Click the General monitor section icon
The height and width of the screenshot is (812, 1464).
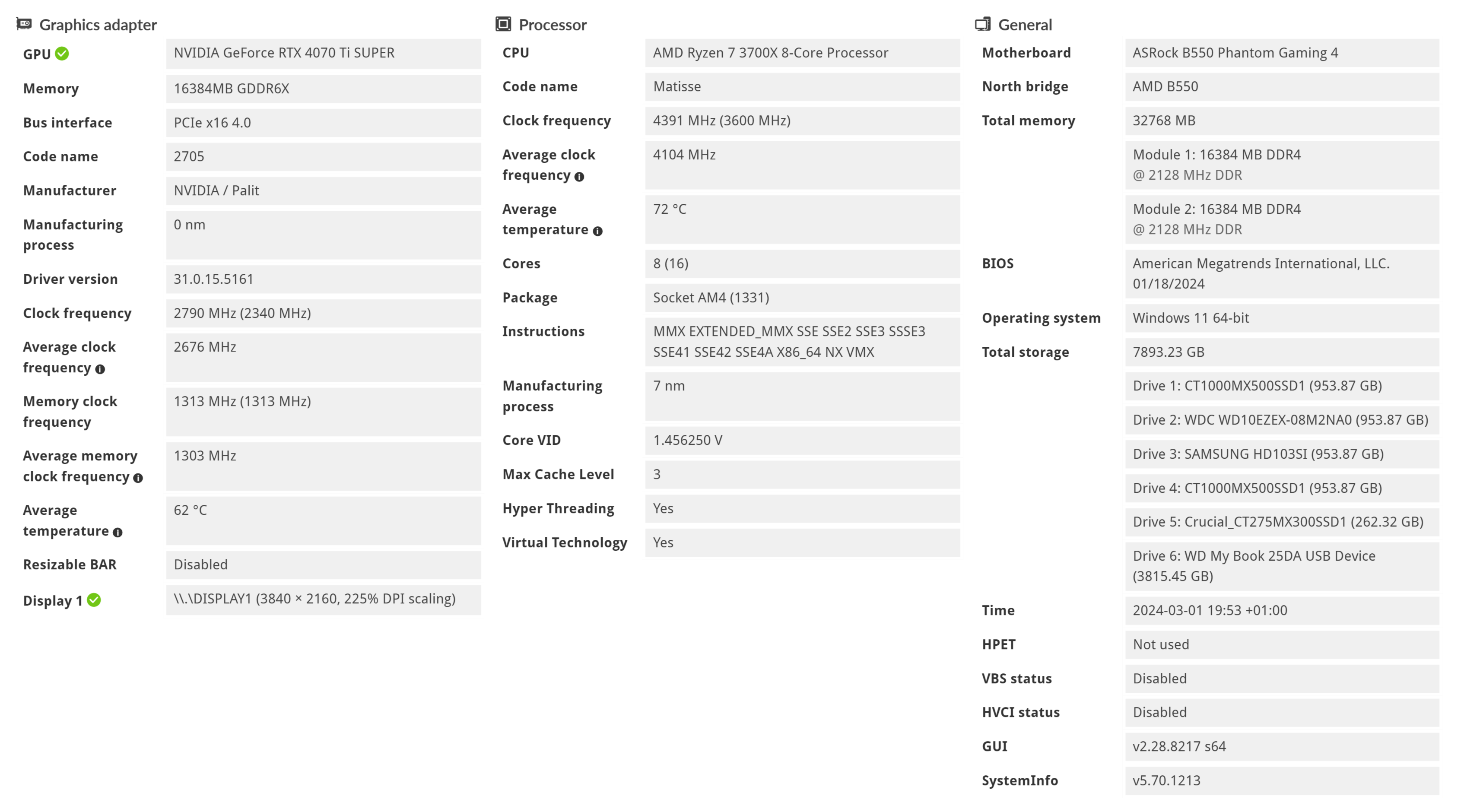[983, 24]
